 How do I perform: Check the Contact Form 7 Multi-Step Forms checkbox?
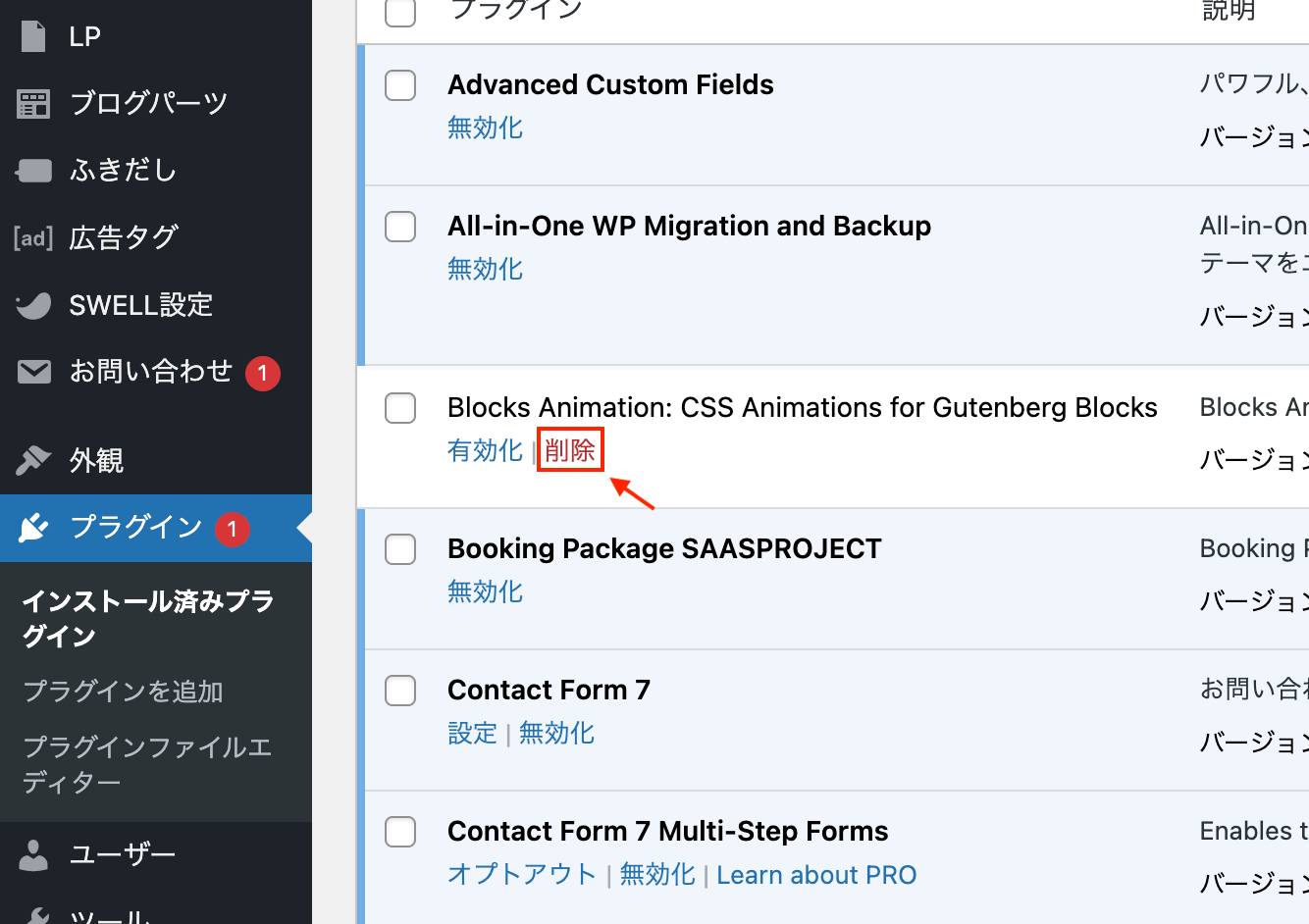click(400, 832)
